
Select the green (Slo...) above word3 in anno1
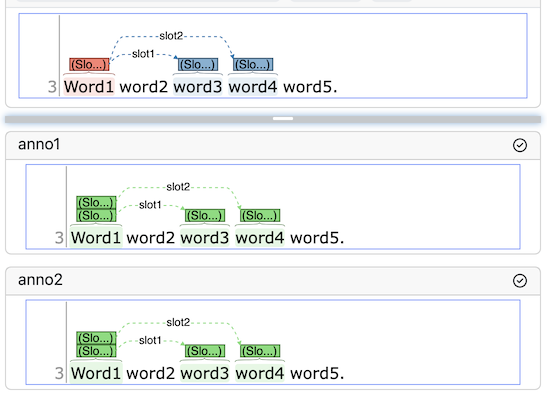[205, 215]
